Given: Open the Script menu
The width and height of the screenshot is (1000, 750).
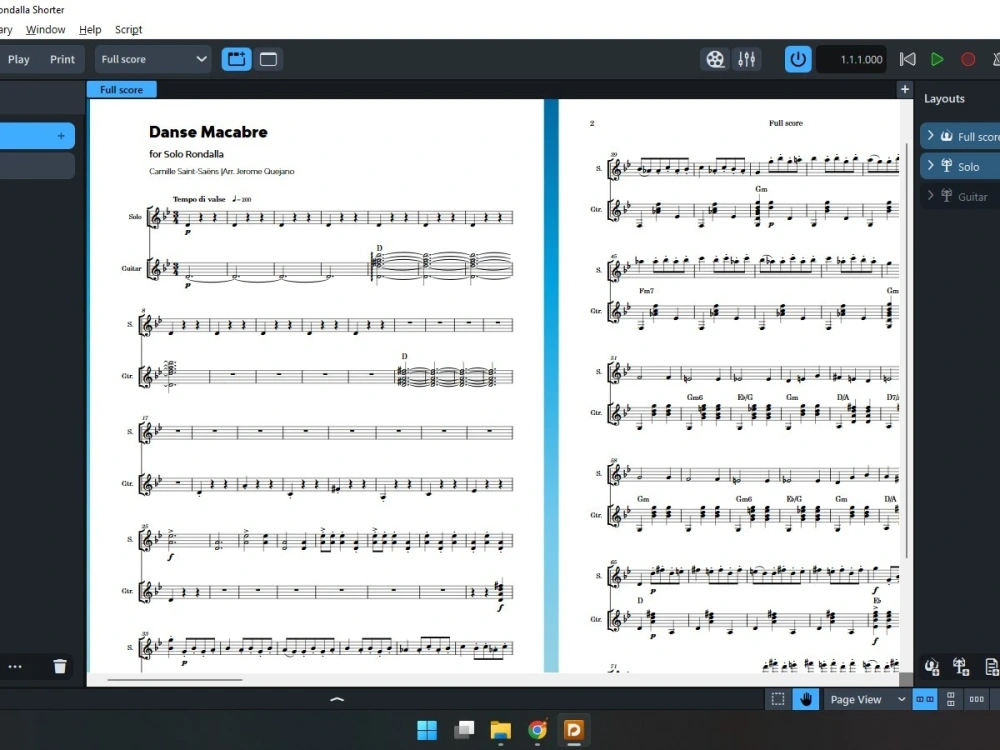Looking at the screenshot, I should pos(128,29).
